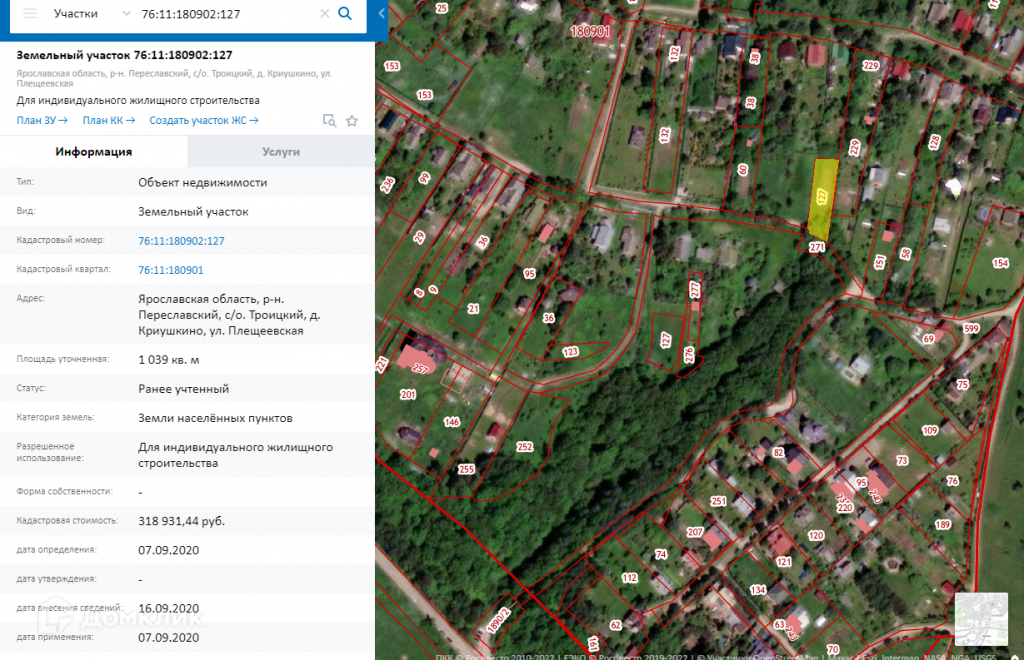Image resolution: width=1024 pixels, height=660 pixels.
Task: Run search with magnifier icon
Action: (345, 13)
